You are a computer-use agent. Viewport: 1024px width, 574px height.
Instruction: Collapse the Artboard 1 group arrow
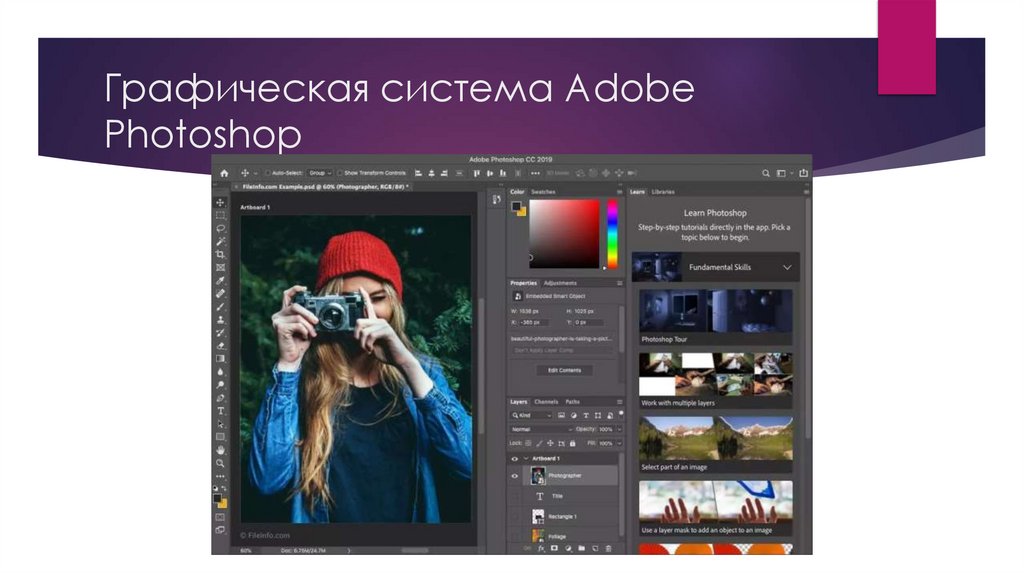[x=526, y=459]
